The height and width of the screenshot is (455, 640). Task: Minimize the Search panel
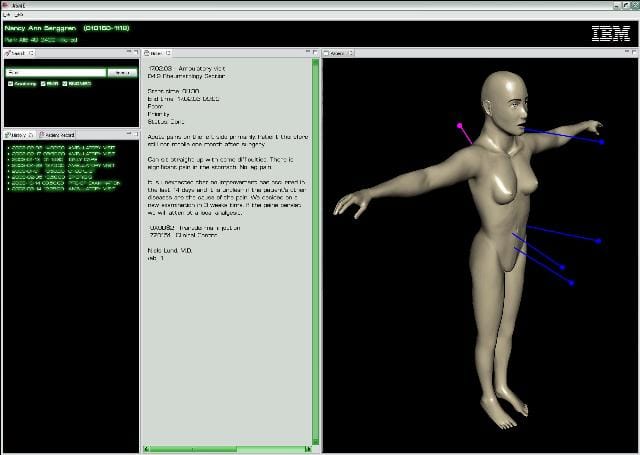pos(129,52)
